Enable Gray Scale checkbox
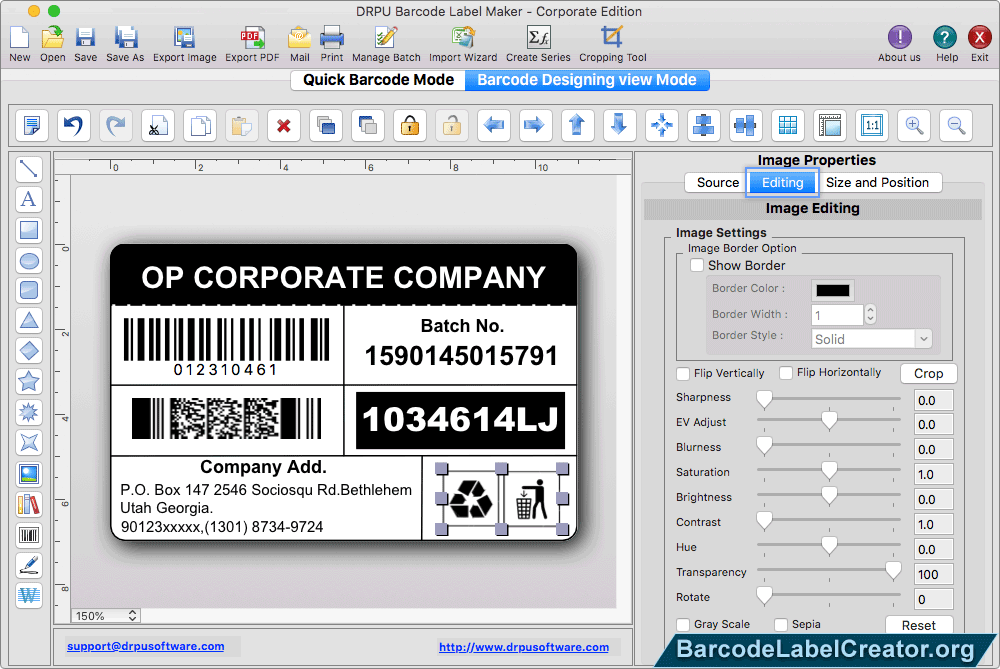Image resolution: width=1000 pixels, height=669 pixels. tap(683, 624)
